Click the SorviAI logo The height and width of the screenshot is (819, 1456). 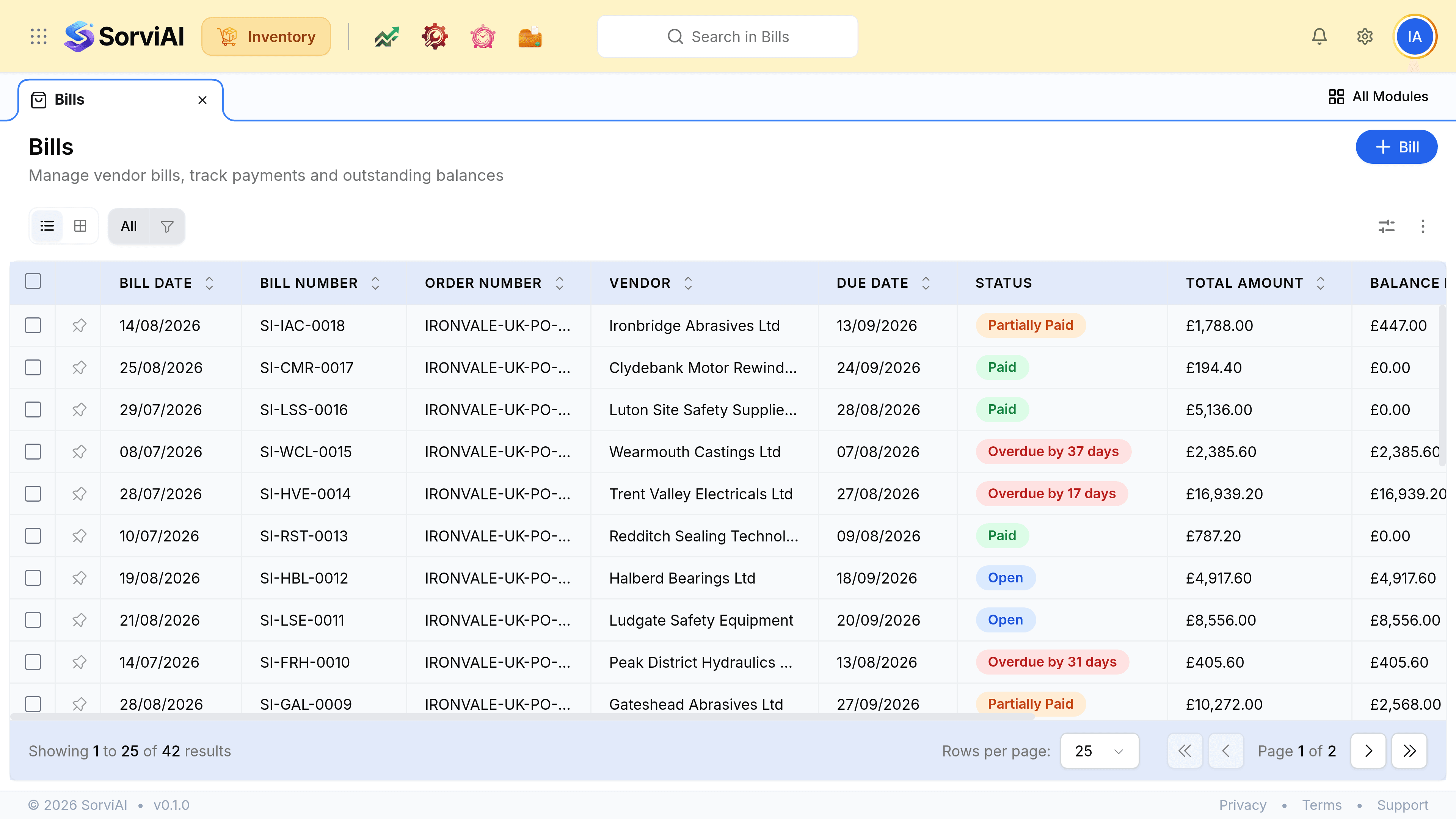(x=124, y=37)
